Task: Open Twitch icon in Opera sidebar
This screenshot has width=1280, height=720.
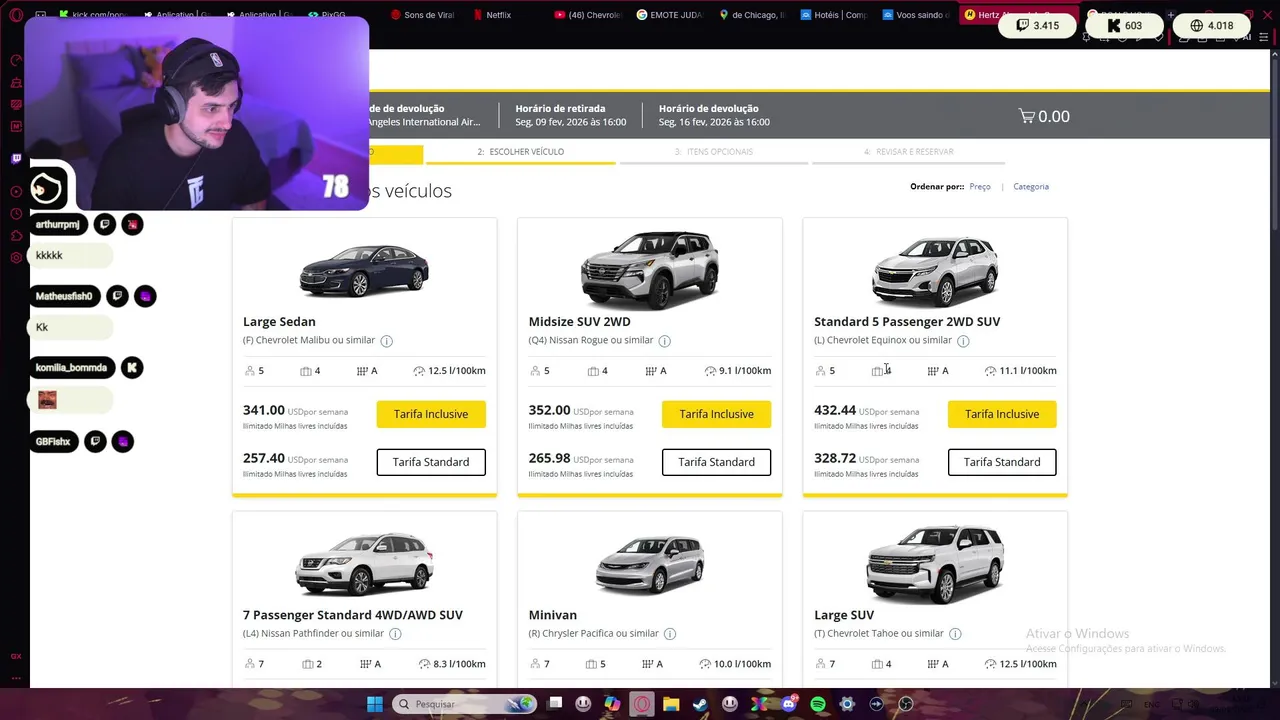Action: tap(16, 158)
